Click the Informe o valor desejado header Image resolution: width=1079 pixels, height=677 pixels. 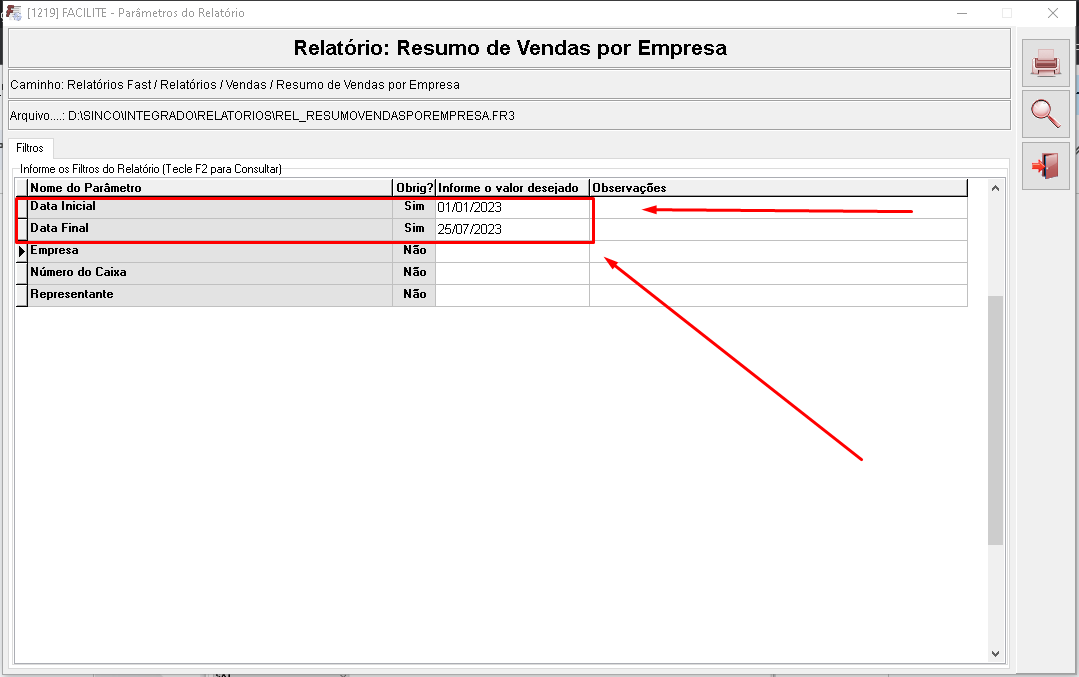[x=512, y=188]
